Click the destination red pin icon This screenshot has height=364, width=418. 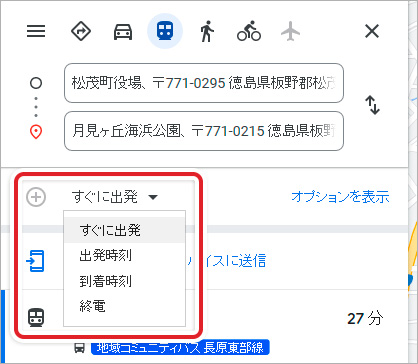tap(36, 132)
